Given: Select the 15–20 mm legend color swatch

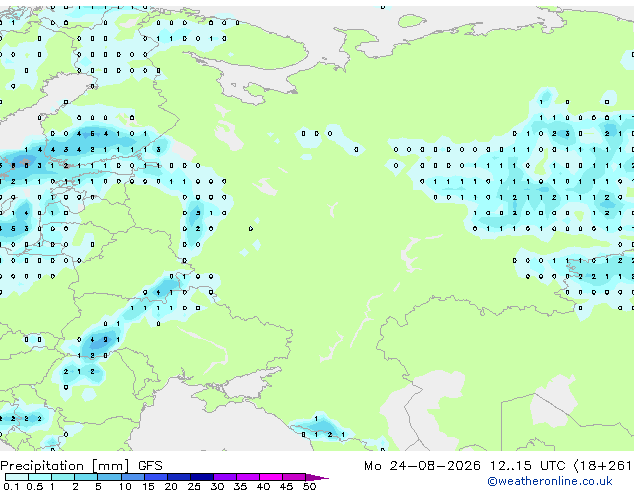Looking at the screenshot, I should pos(156,477).
